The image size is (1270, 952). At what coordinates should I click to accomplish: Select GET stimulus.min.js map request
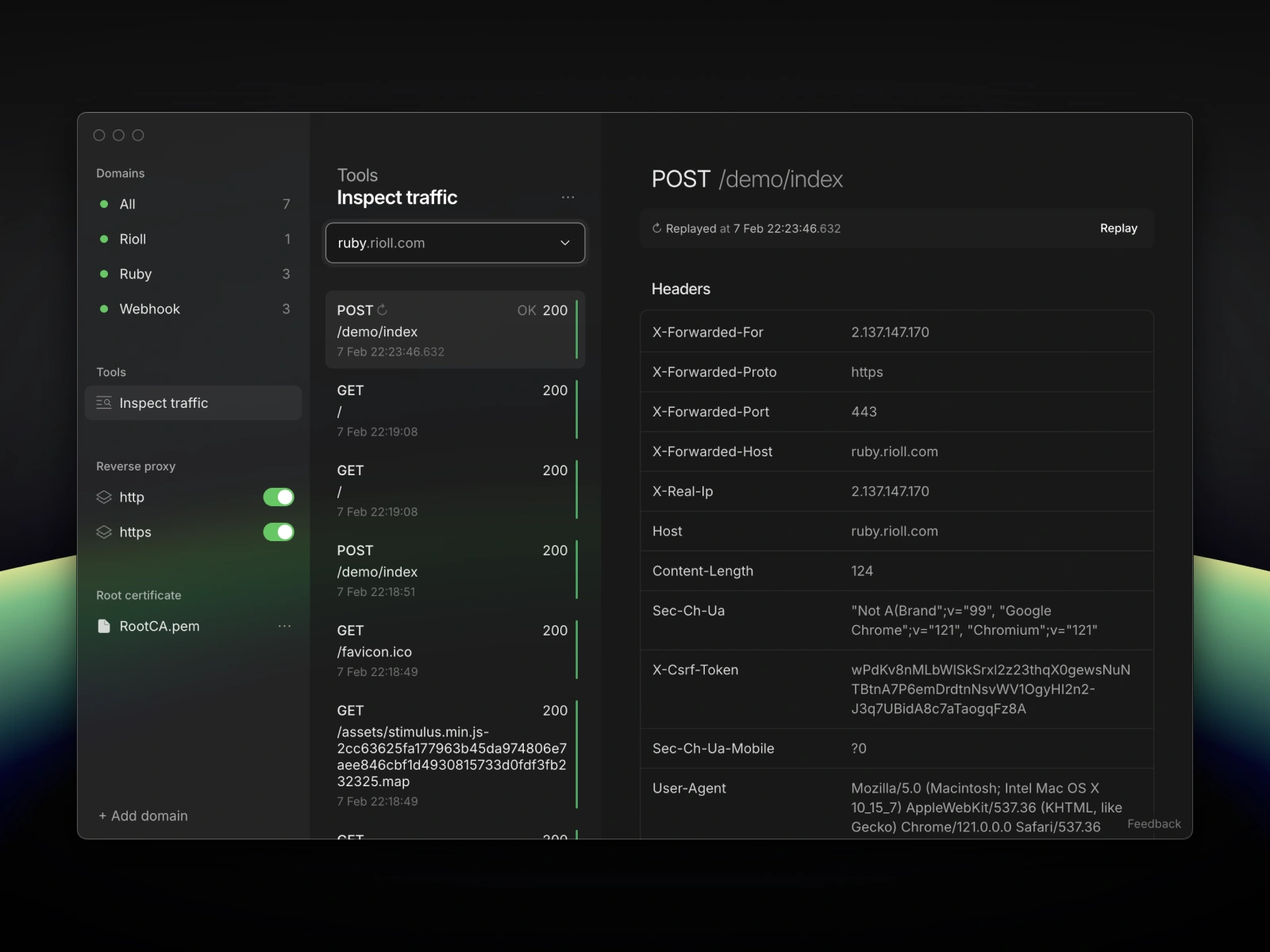455,754
